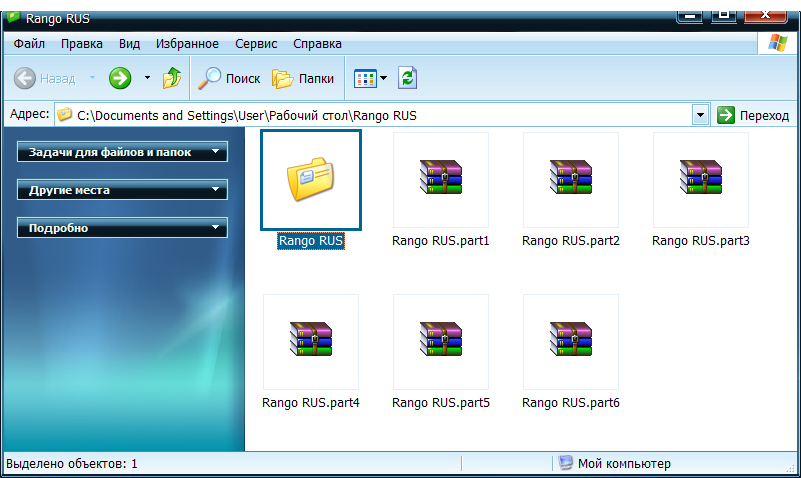
Task: Click the folder icon in address bar
Action: [x=64, y=114]
